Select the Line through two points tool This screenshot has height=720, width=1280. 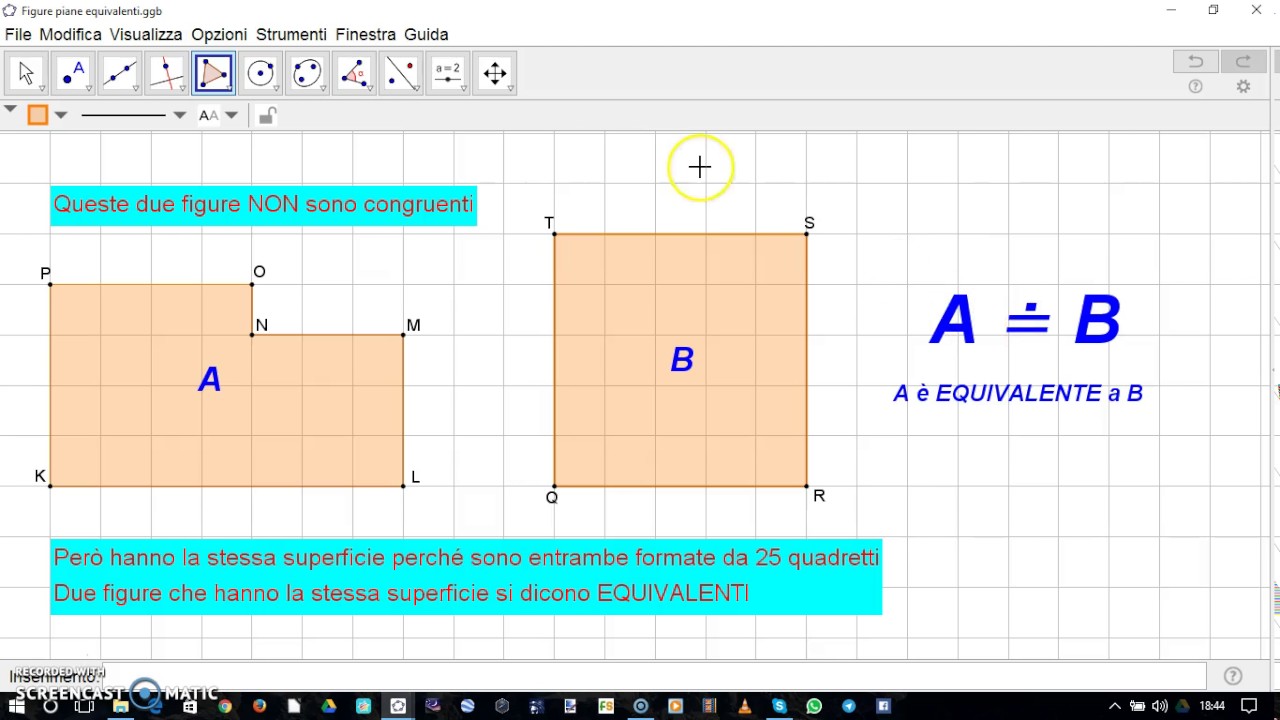click(x=120, y=74)
